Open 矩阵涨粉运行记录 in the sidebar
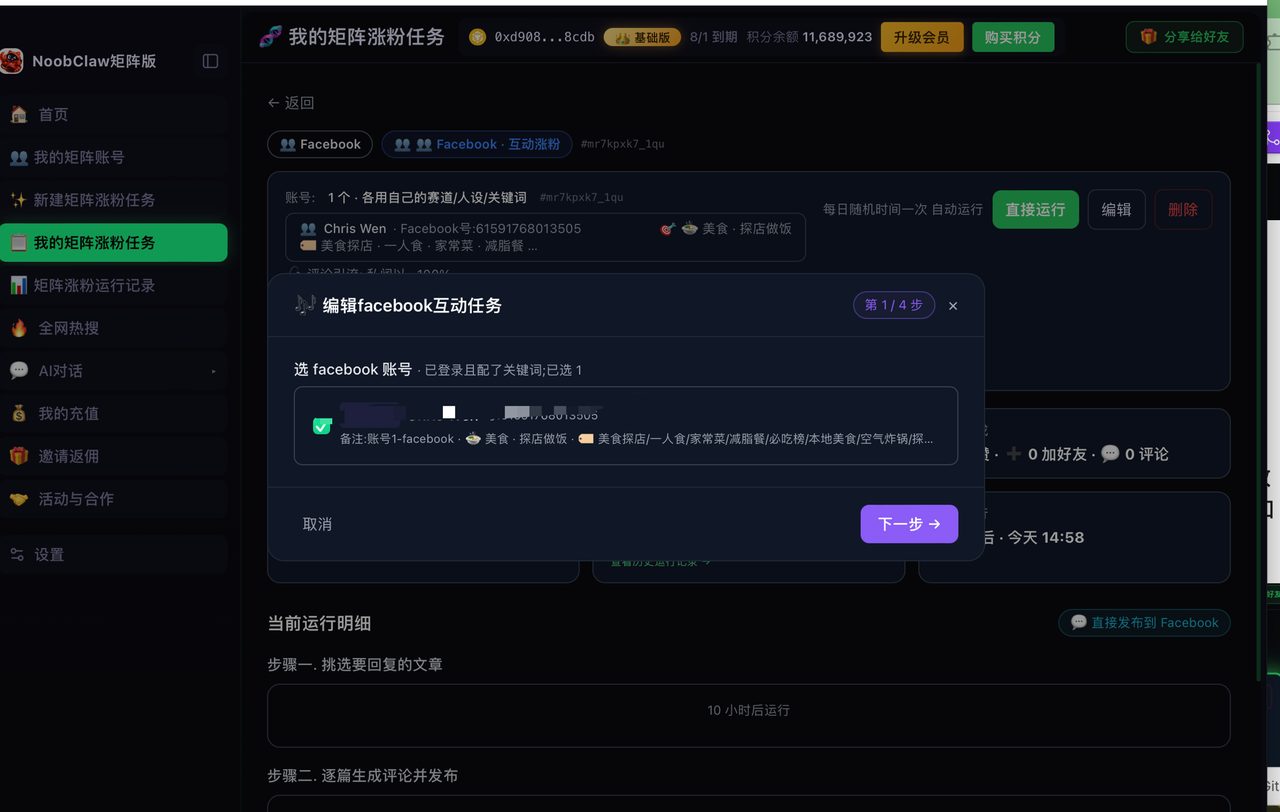1280x812 pixels. (114, 286)
